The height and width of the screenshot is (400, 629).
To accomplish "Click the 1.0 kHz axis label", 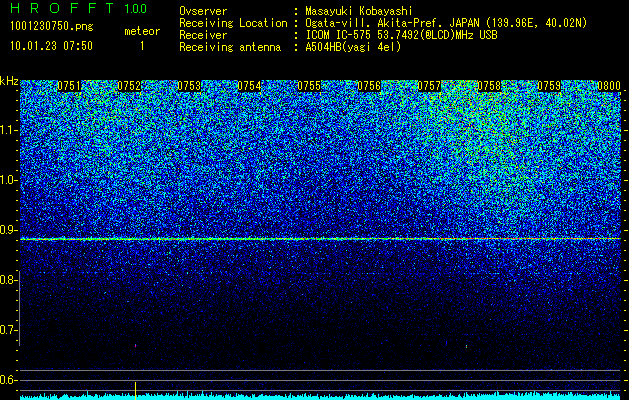I will pyautogui.click(x=9, y=180).
